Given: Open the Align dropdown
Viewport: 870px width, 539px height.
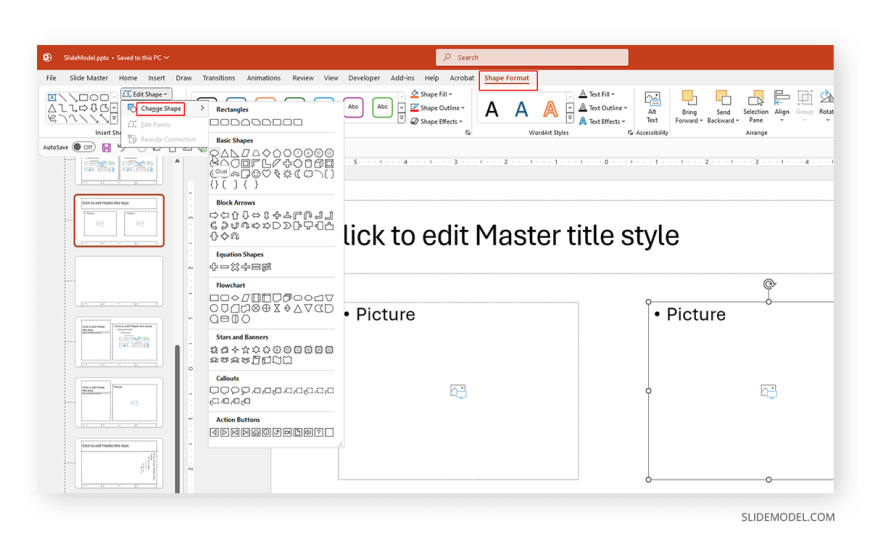Looking at the screenshot, I should [x=782, y=107].
